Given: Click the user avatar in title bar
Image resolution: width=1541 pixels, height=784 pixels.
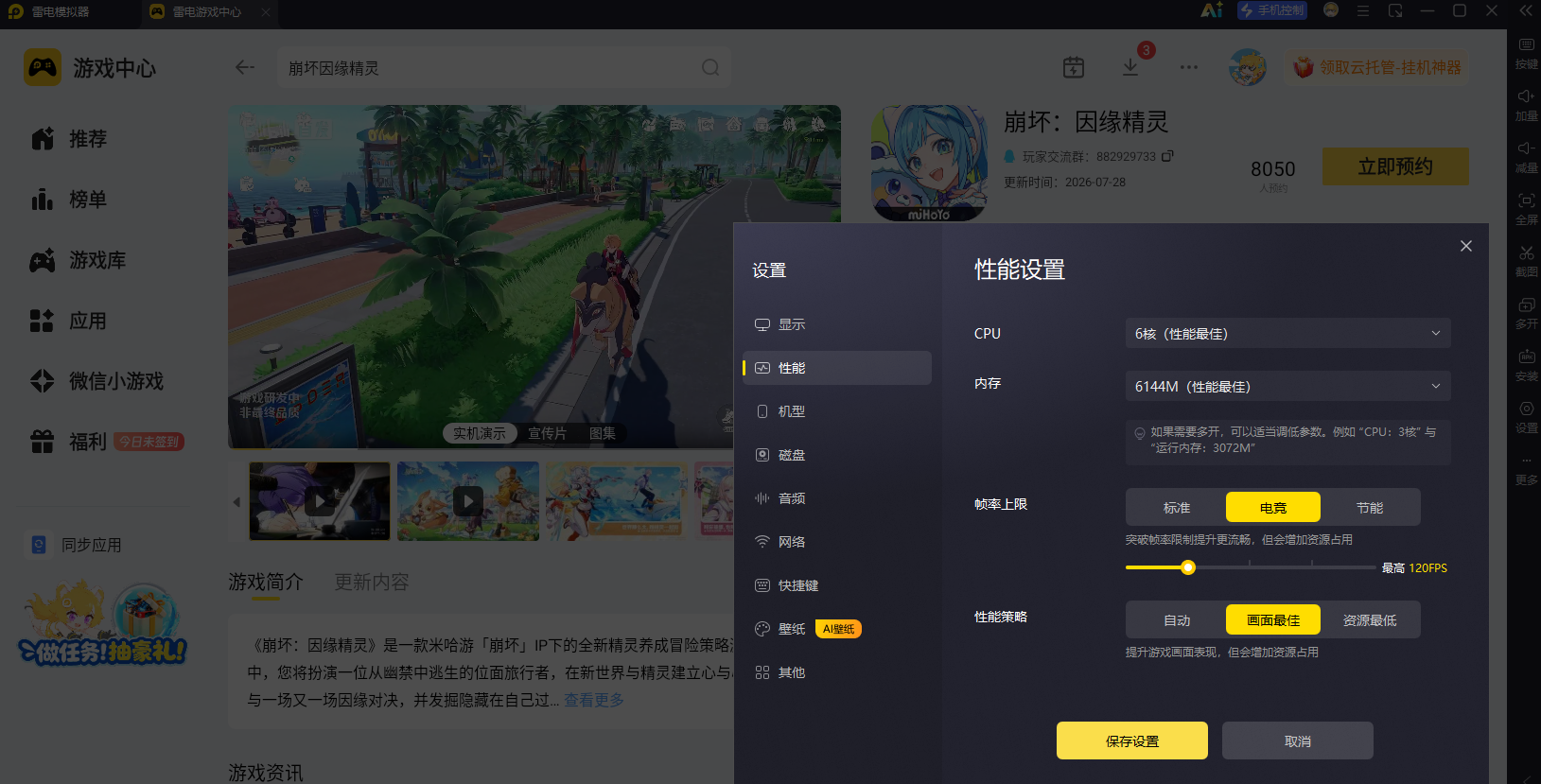Looking at the screenshot, I should [1331, 10].
